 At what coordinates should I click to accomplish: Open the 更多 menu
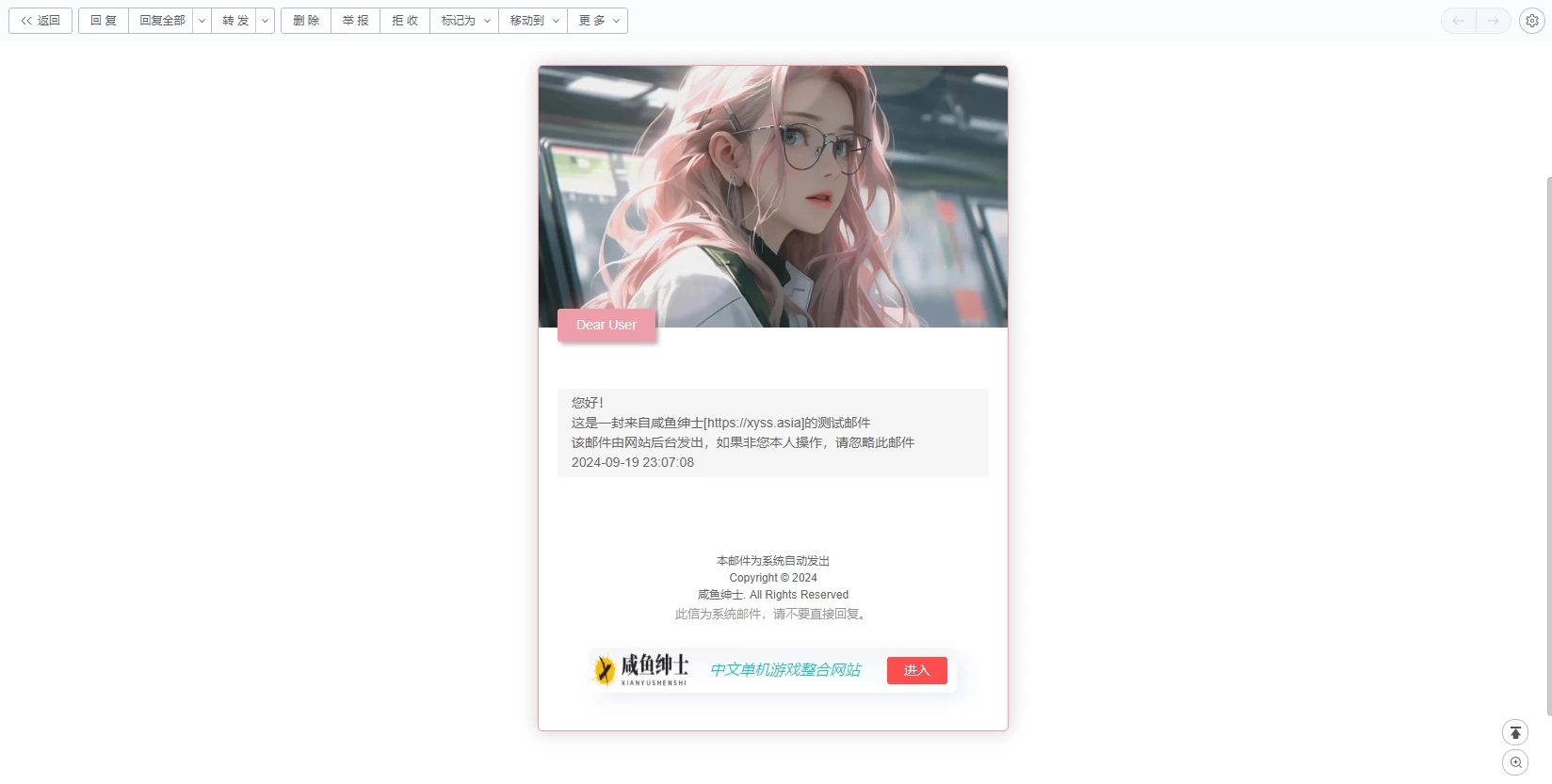(x=598, y=21)
